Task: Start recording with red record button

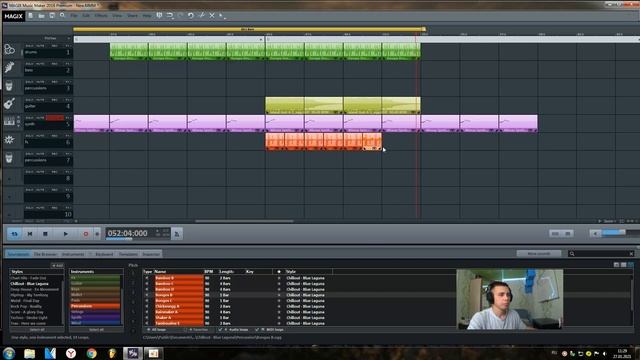Action: coord(86,234)
